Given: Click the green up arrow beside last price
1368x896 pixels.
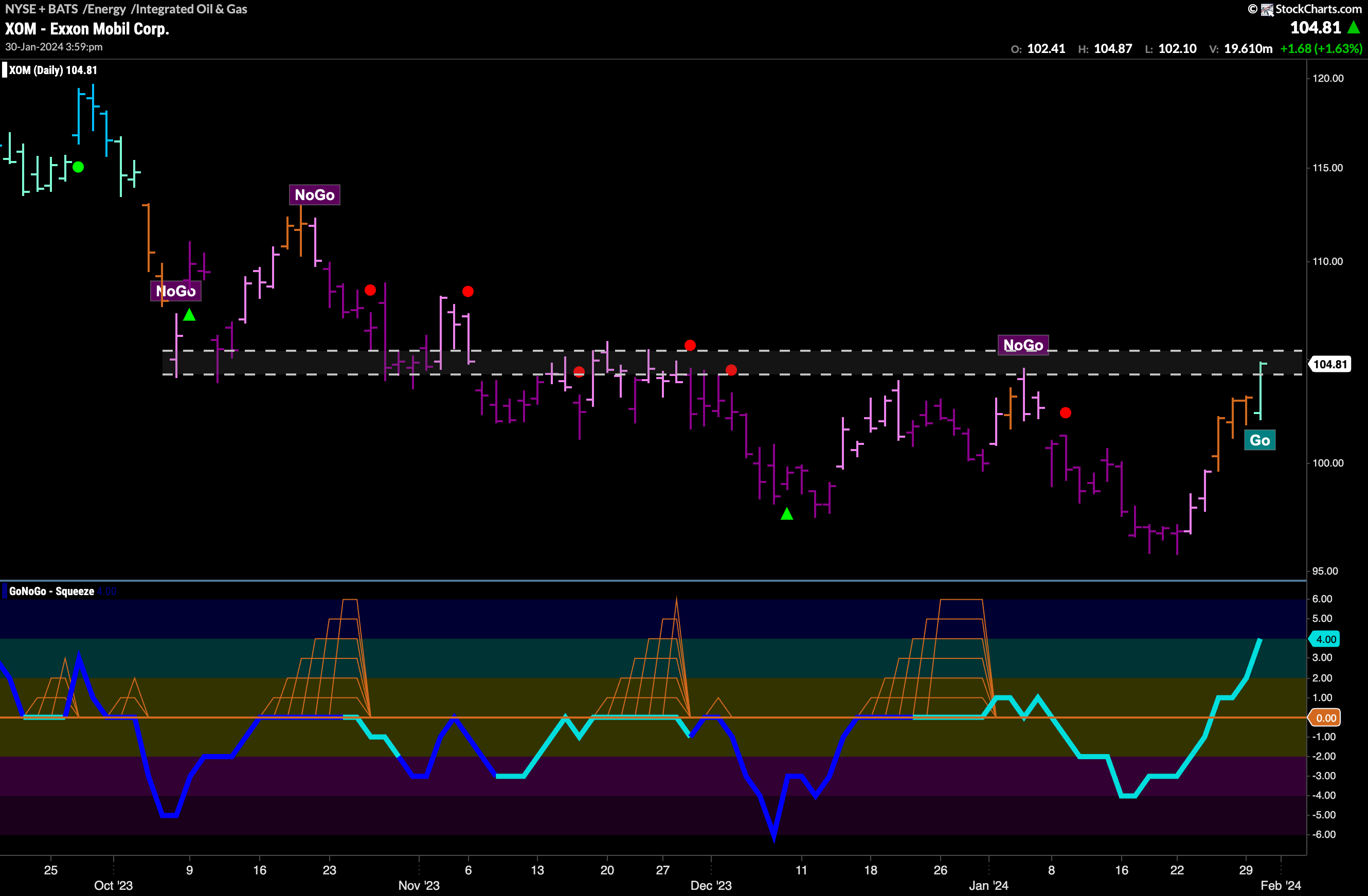Looking at the screenshot, I should click(1354, 27).
